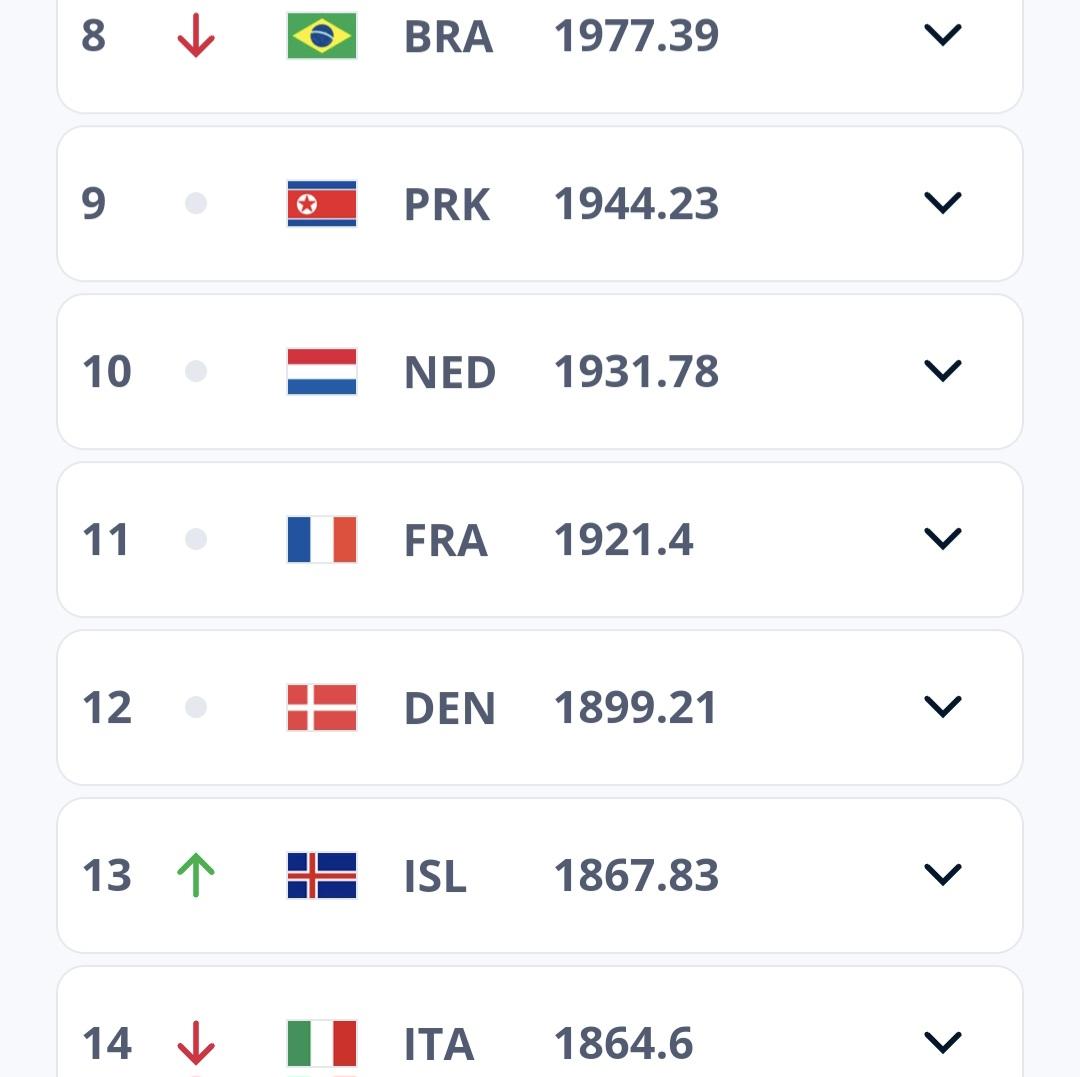Click the Italy flag icon

(x=322, y=1043)
